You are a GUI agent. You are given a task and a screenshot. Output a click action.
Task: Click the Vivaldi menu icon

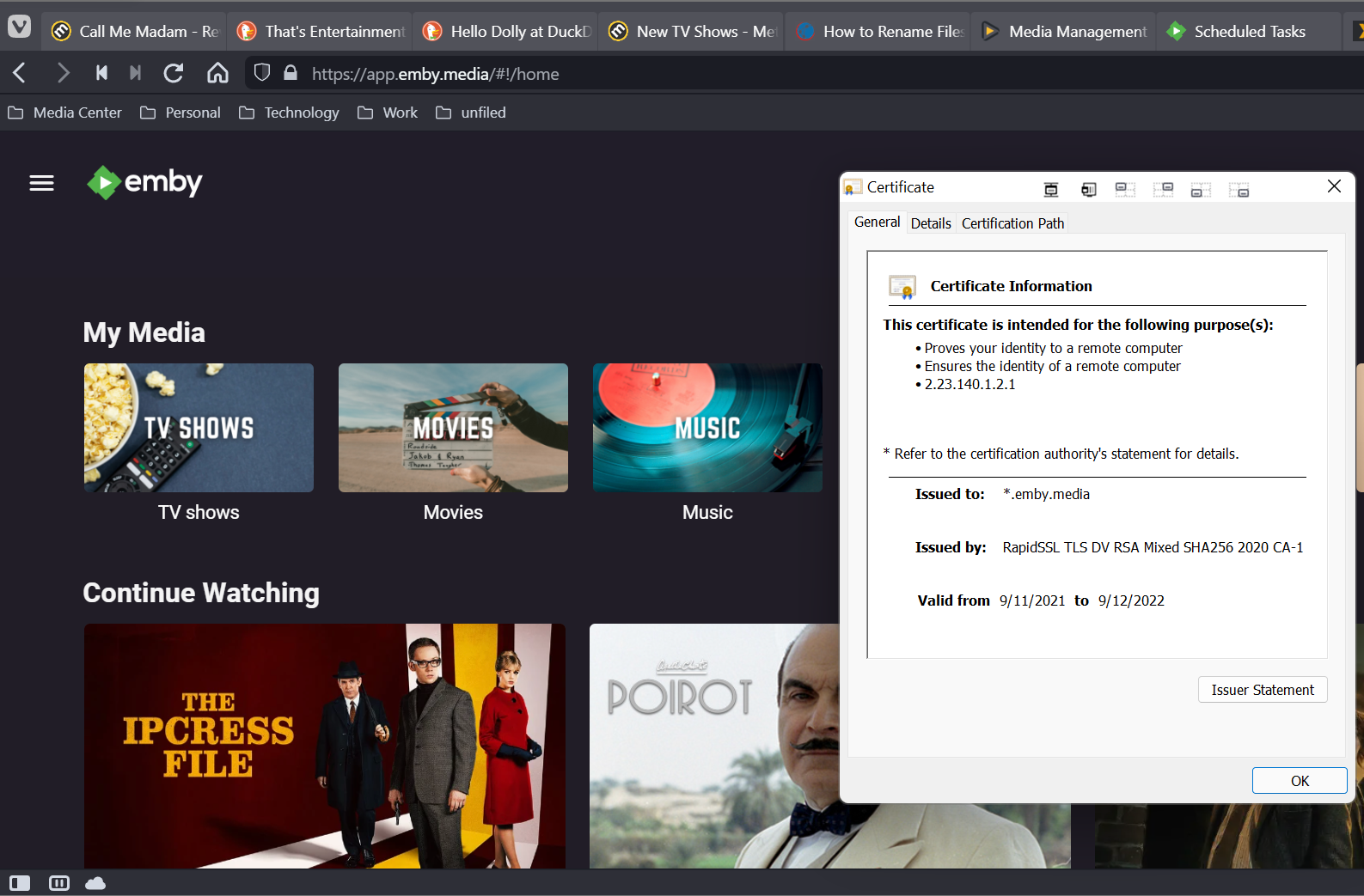tap(19, 27)
